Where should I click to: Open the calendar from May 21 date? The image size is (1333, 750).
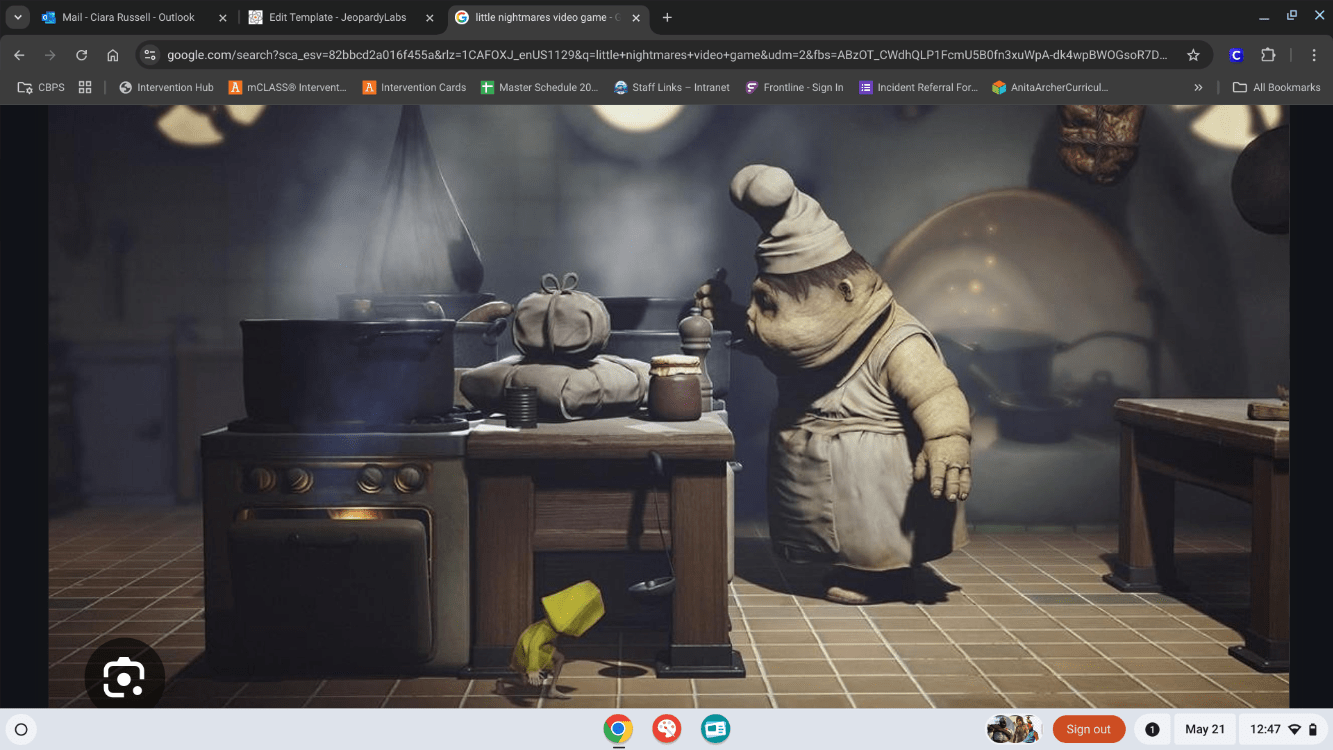[1205, 729]
